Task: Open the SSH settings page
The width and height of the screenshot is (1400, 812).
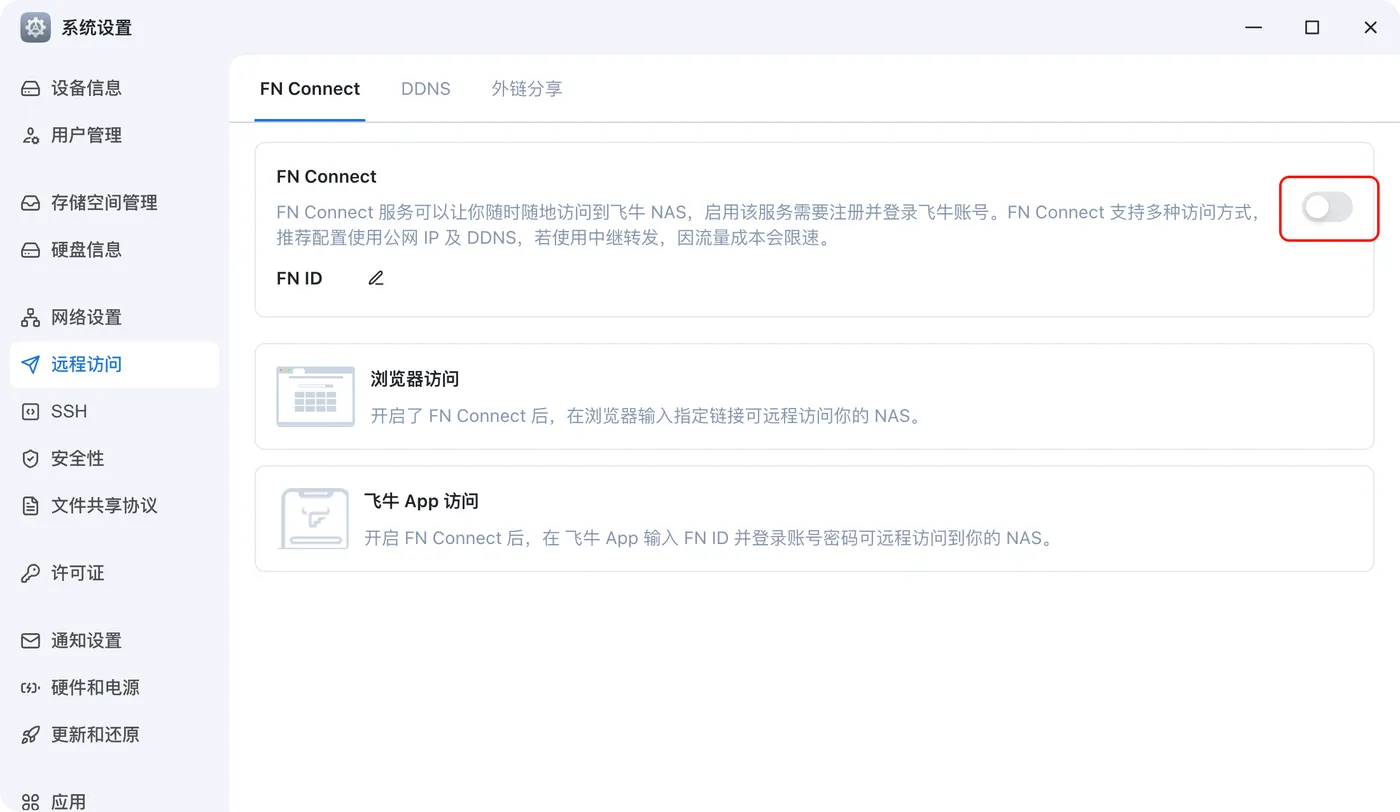Action: tap(67, 411)
